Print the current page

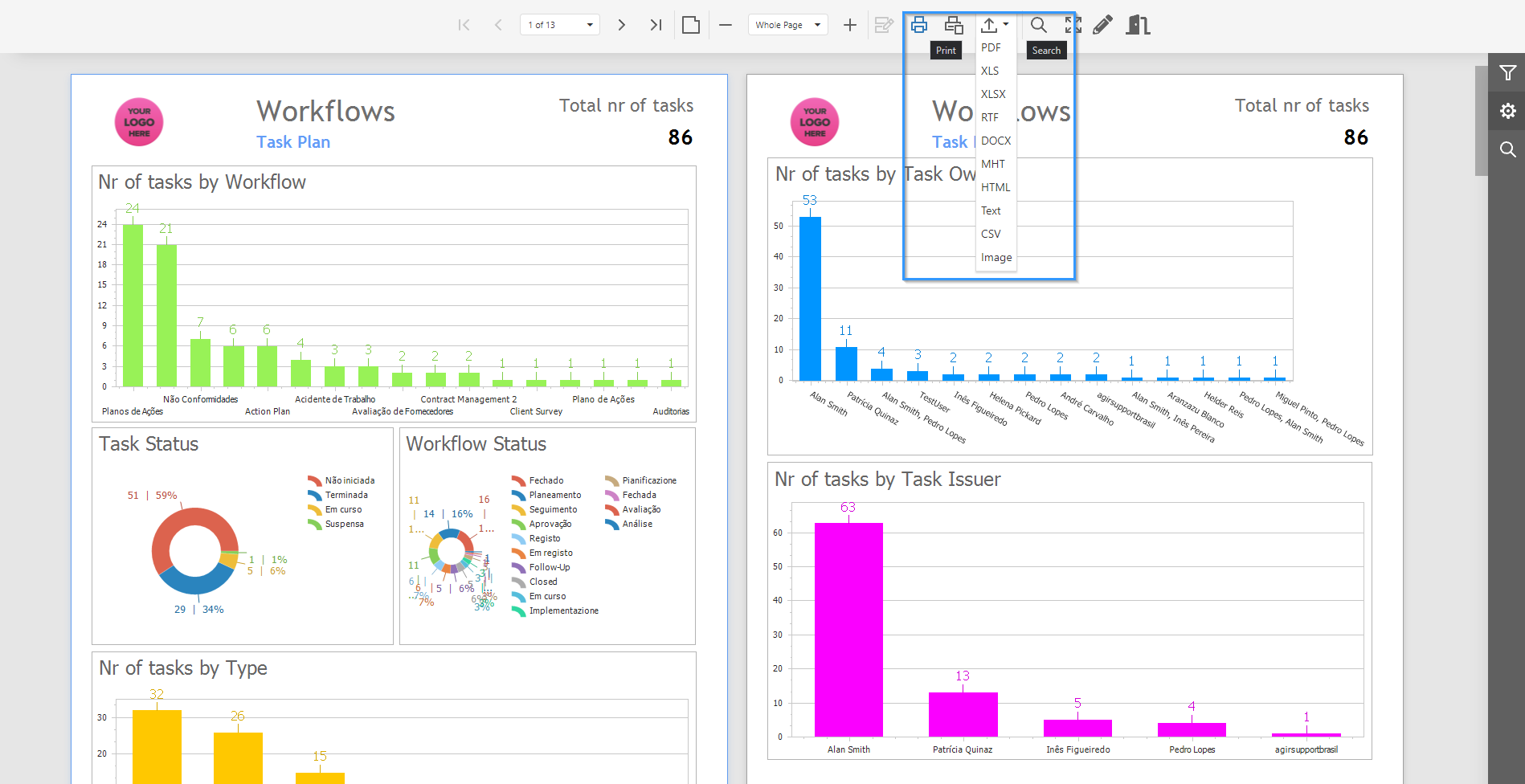point(954,25)
